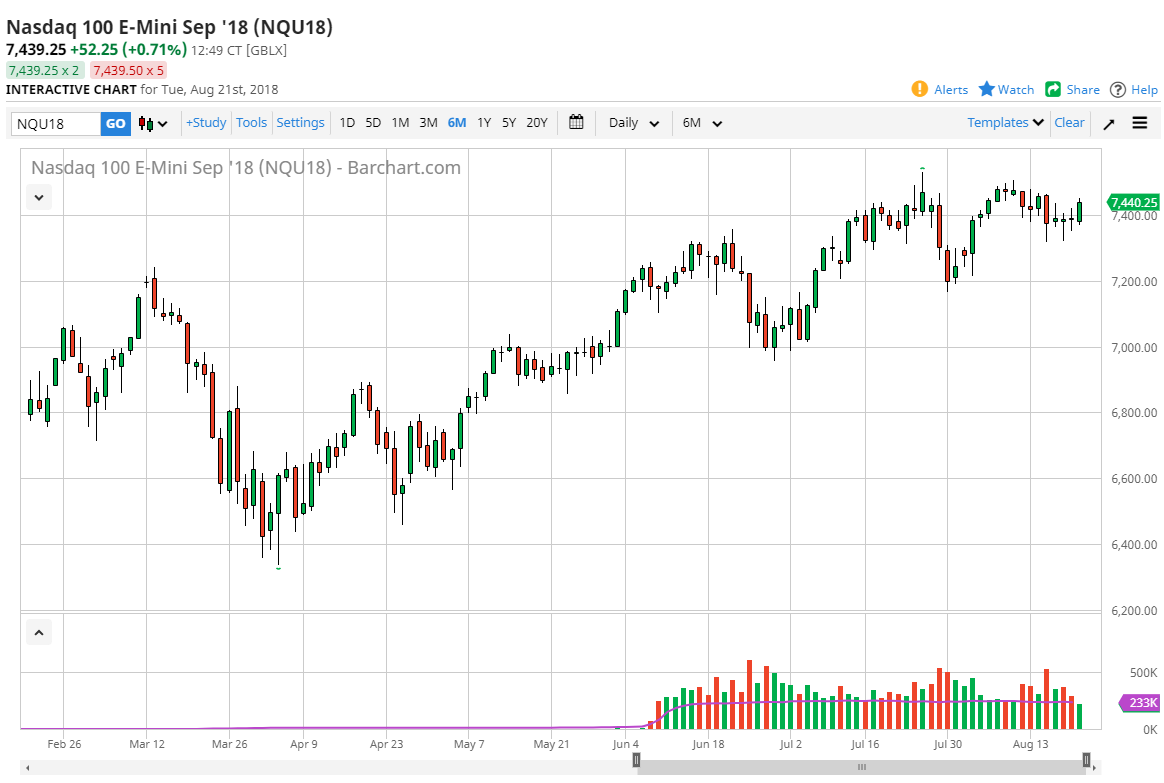
Task: Click the Alerts bell icon
Action: (x=920, y=89)
